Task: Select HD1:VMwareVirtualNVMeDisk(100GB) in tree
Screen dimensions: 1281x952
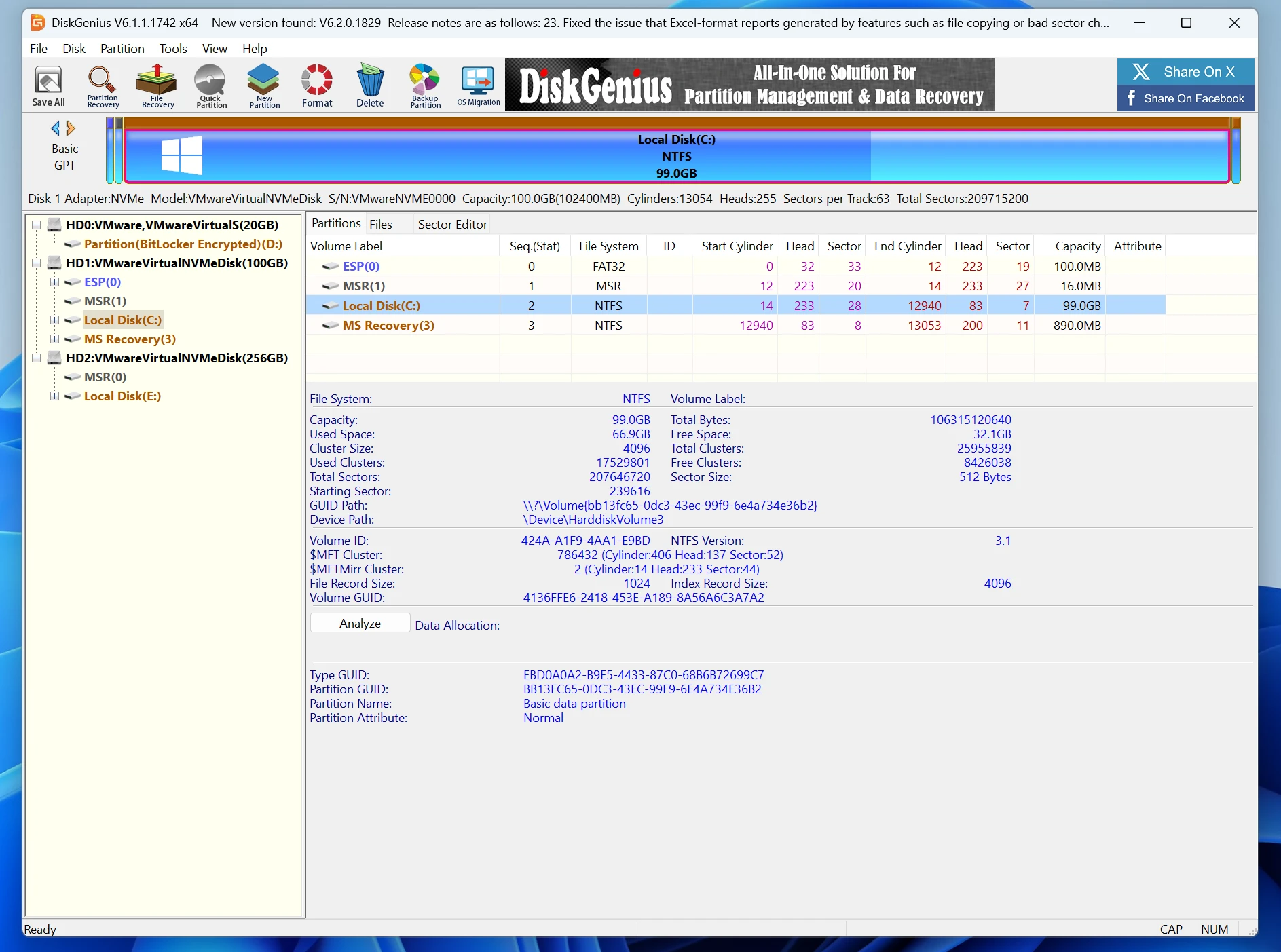Action: 177,263
